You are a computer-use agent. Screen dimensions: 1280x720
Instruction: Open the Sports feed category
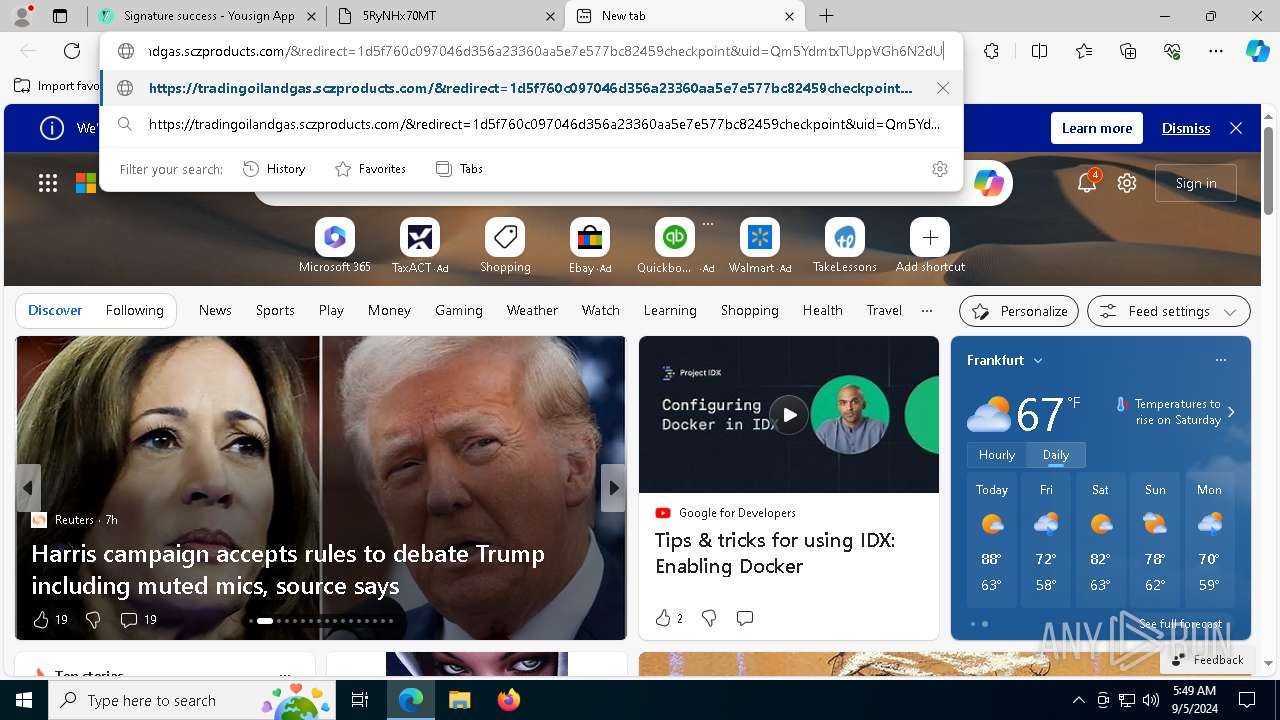coord(275,311)
